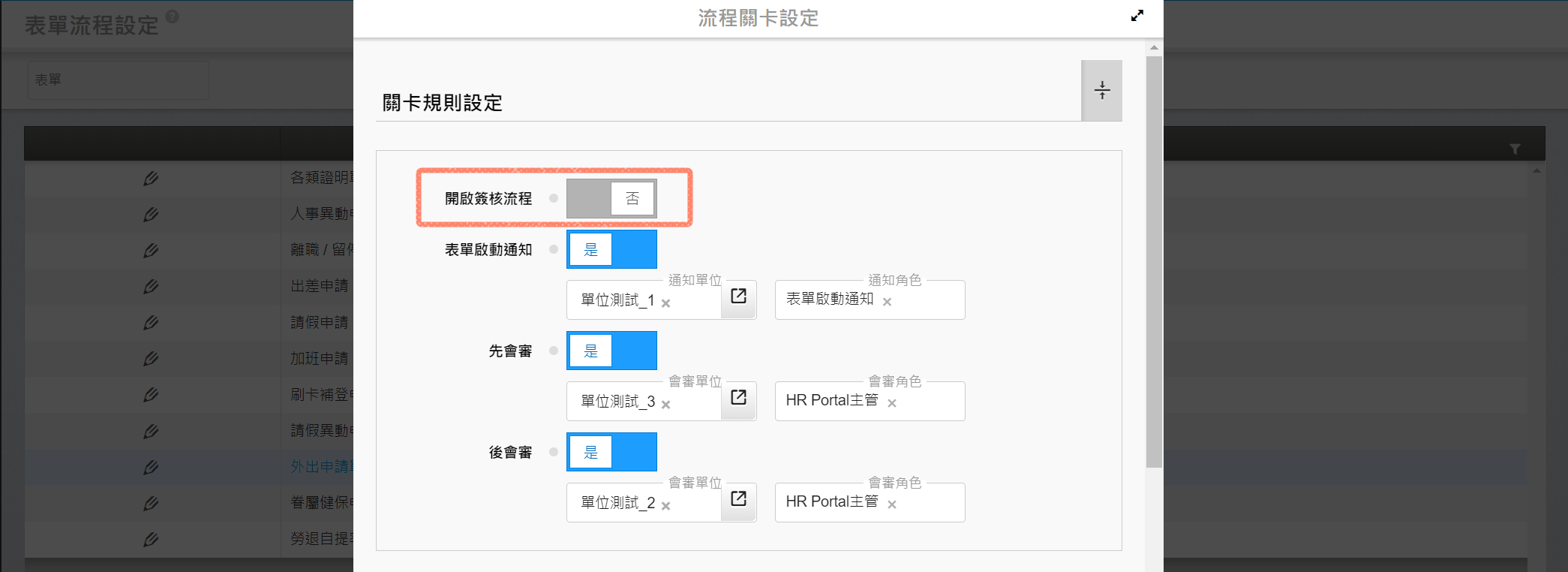Disable the 先會審 toggle
Screen dimensions: 1568x572
point(611,351)
